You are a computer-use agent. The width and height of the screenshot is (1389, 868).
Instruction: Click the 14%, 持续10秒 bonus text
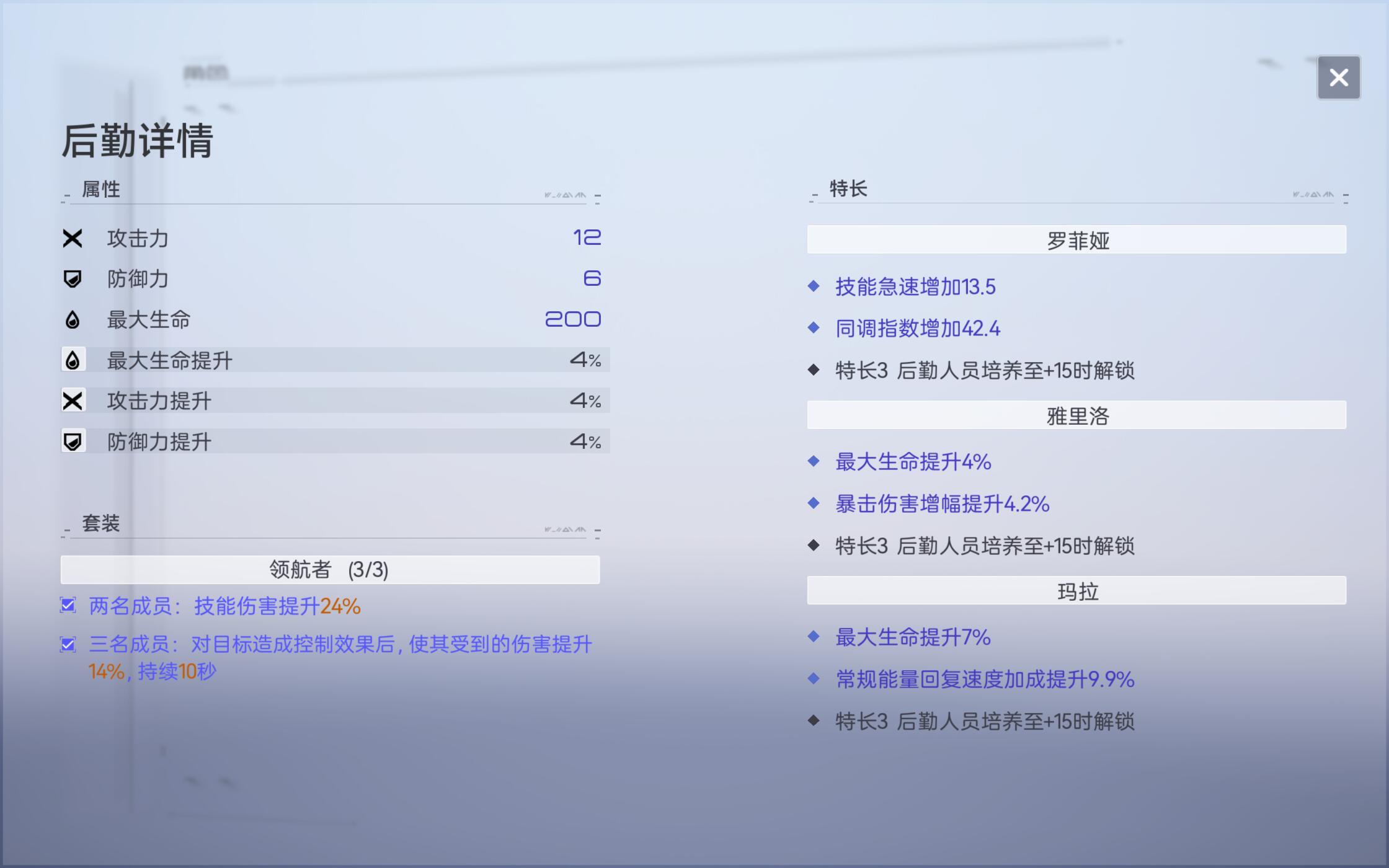coord(153,671)
